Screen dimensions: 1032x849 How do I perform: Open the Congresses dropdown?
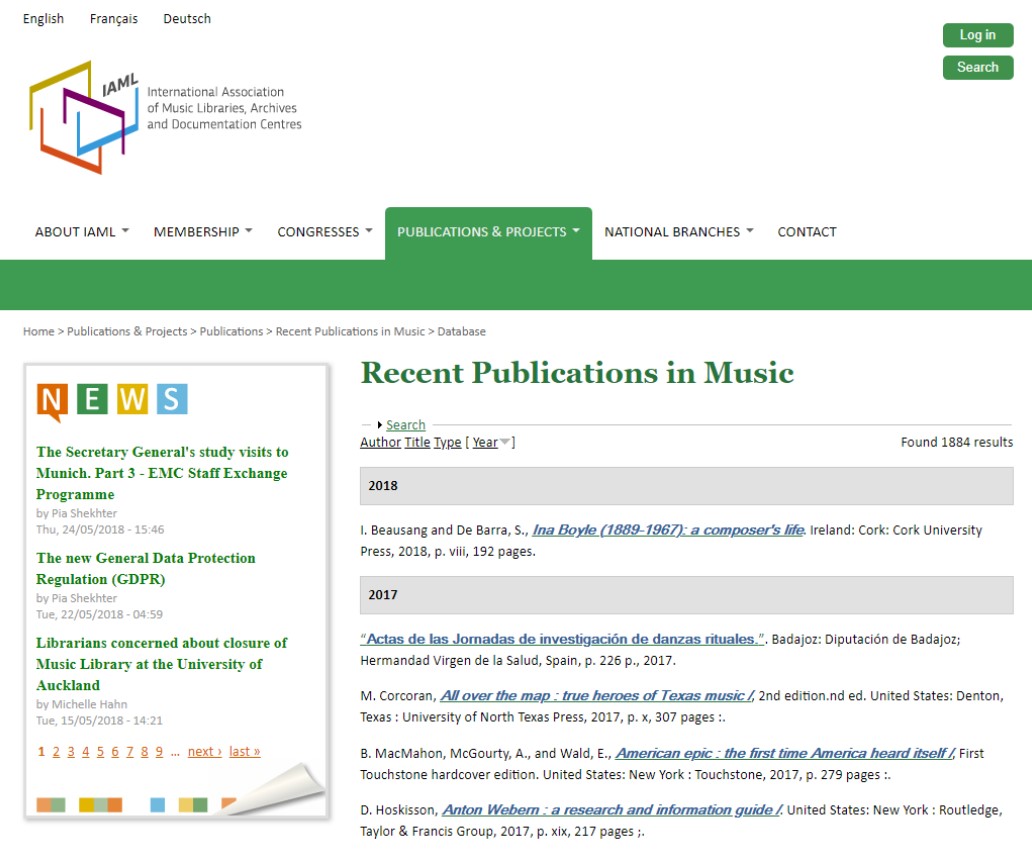(324, 232)
